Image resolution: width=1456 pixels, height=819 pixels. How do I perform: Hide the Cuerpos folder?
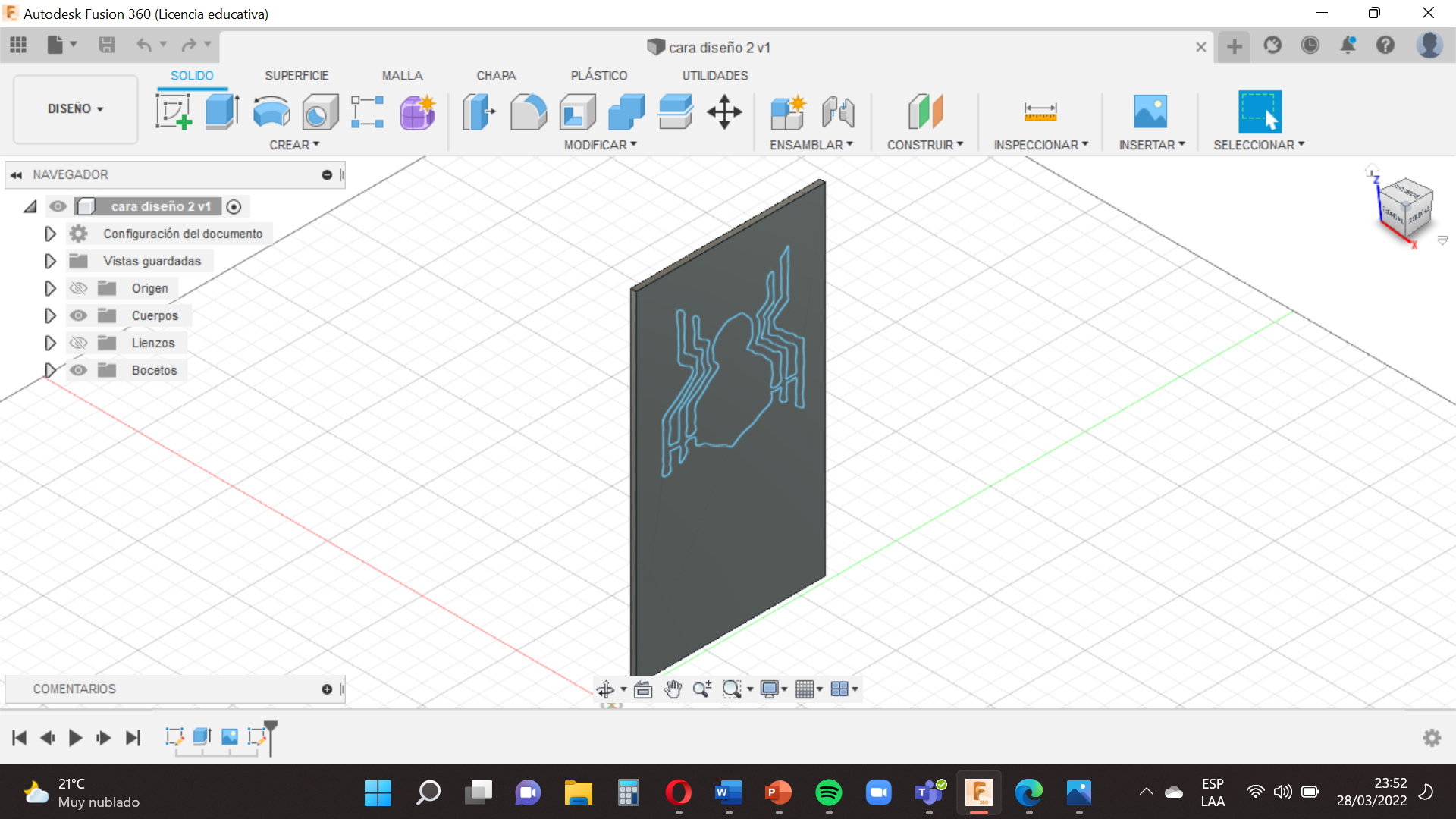click(x=78, y=315)
